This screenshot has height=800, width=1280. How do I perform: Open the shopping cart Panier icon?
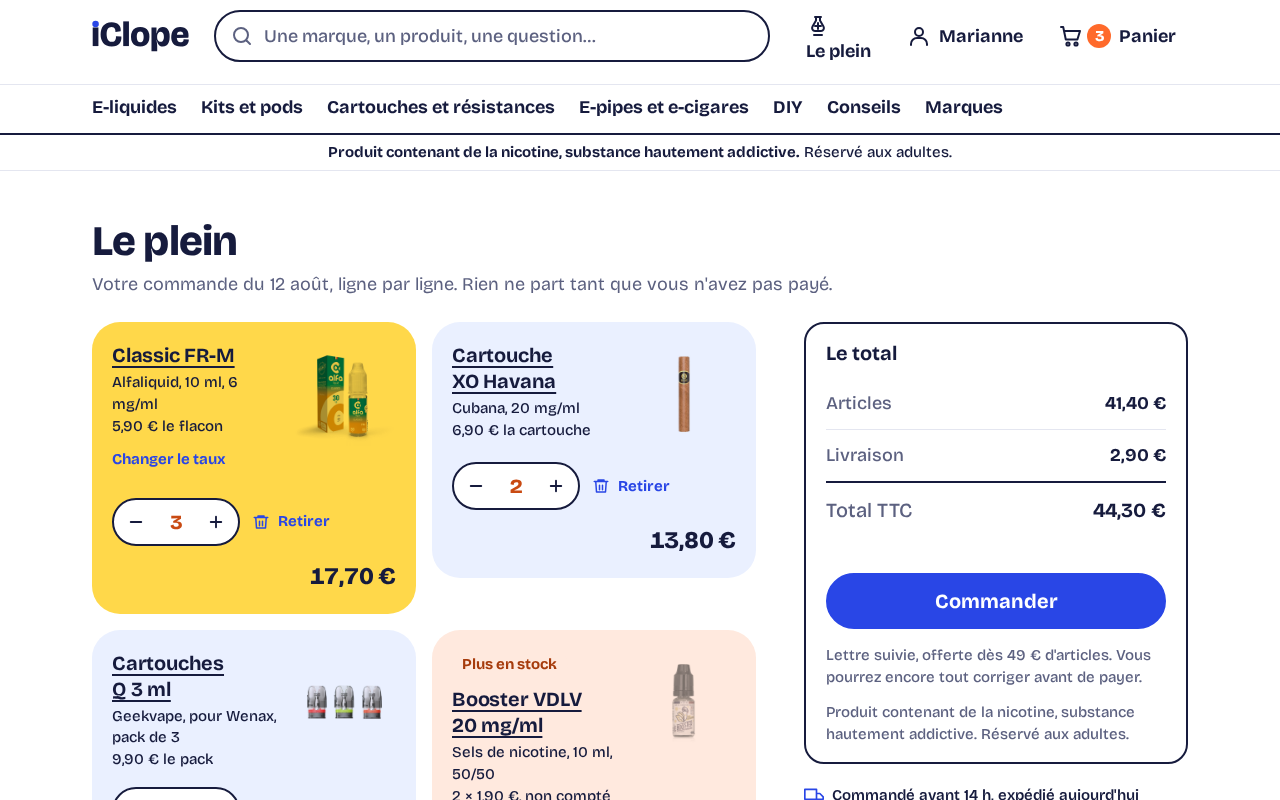click(x=1070, y=36)
